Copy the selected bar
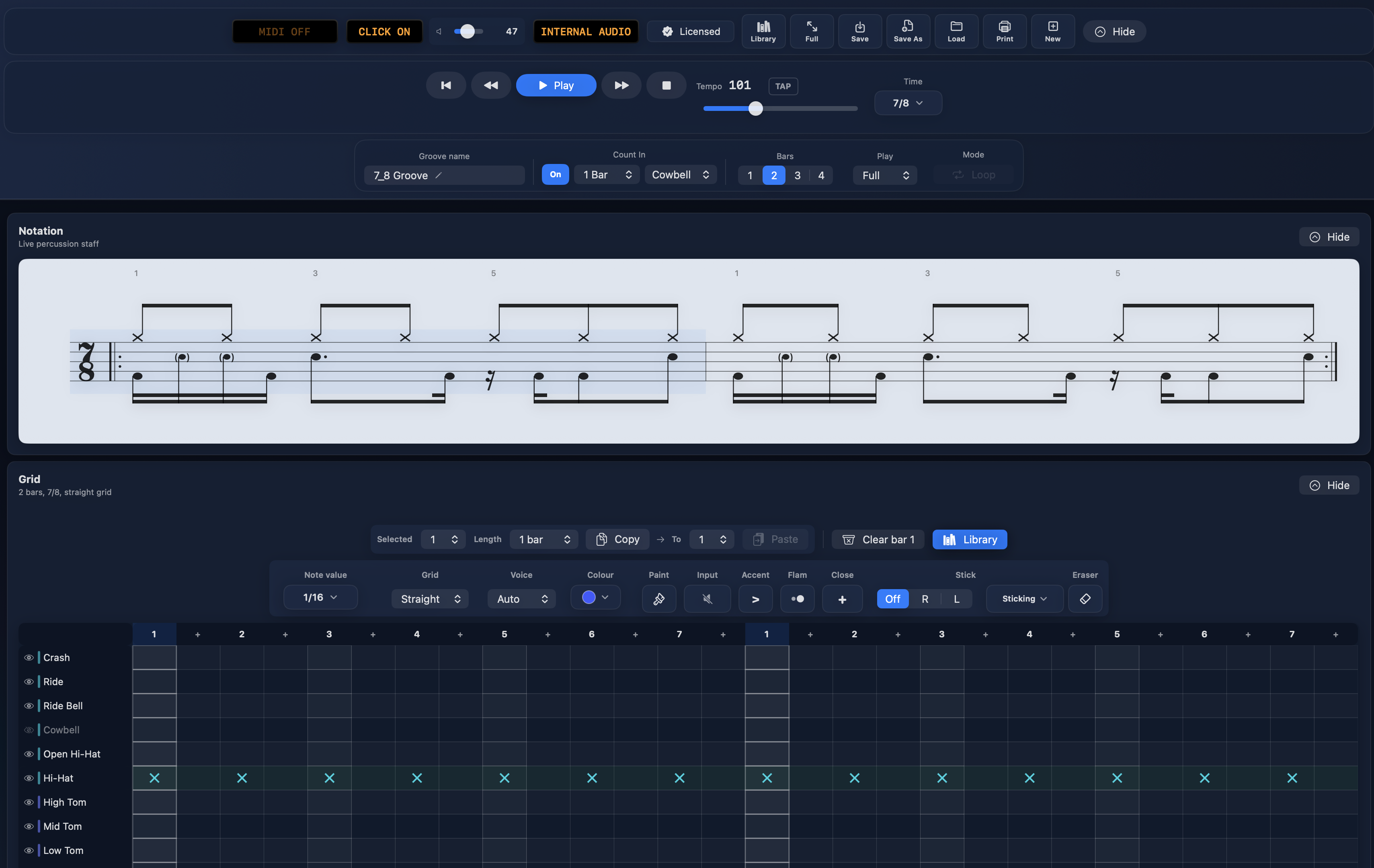The width and height of the screenshot is (1374, 868). click(617, 540)
